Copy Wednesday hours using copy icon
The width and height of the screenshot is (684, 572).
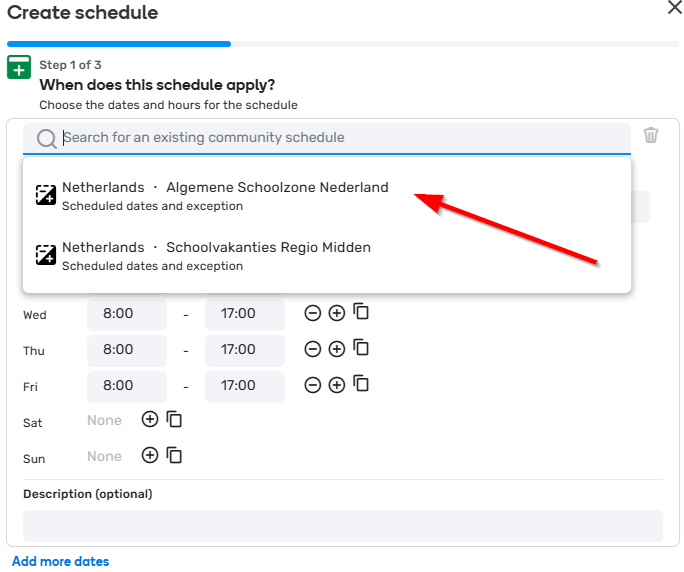click(362, 313)
